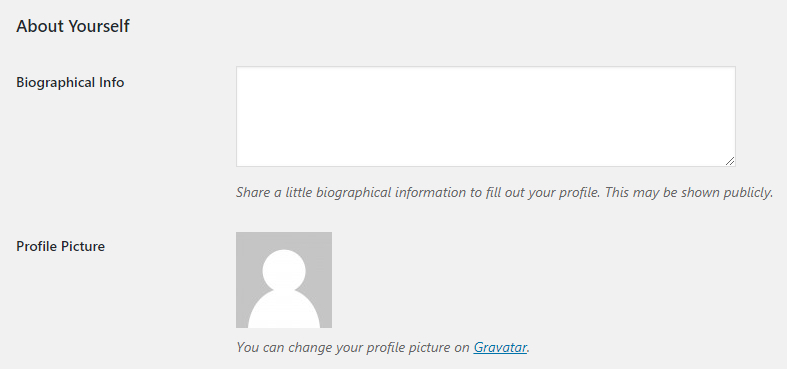Click the Profile Picture label
This screenshot has width=787, height=369.
point(60,247)
